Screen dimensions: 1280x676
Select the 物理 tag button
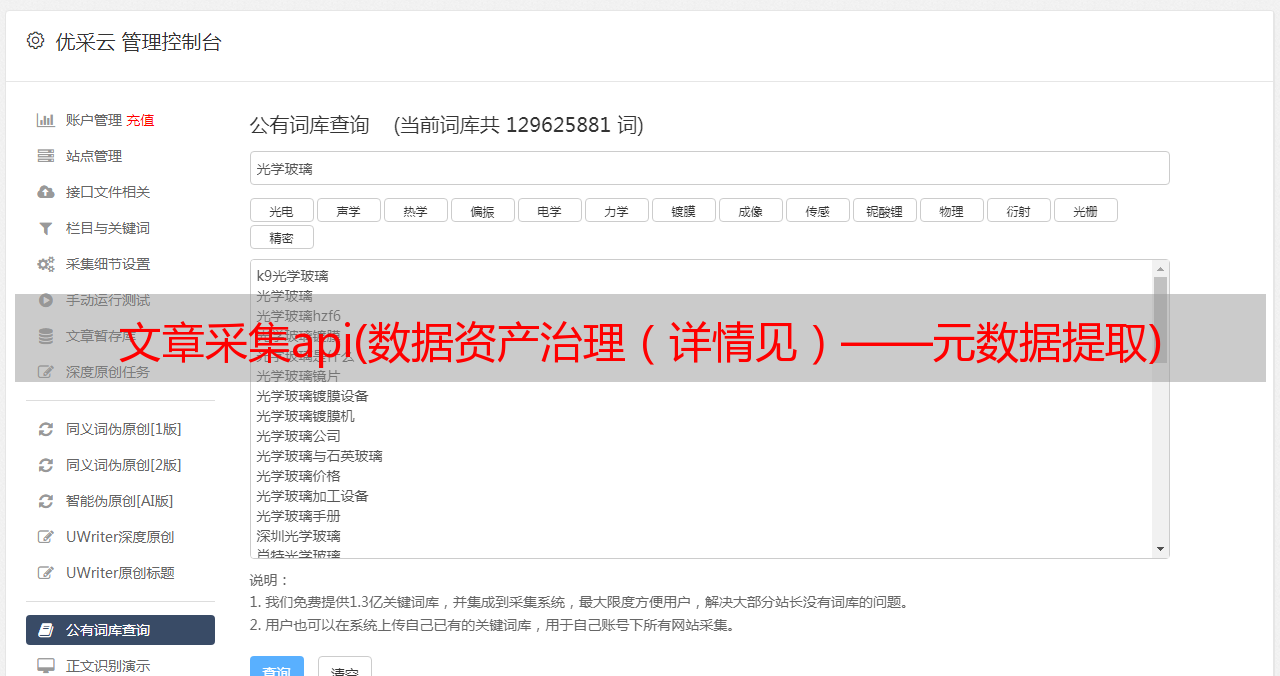[951, 210]
